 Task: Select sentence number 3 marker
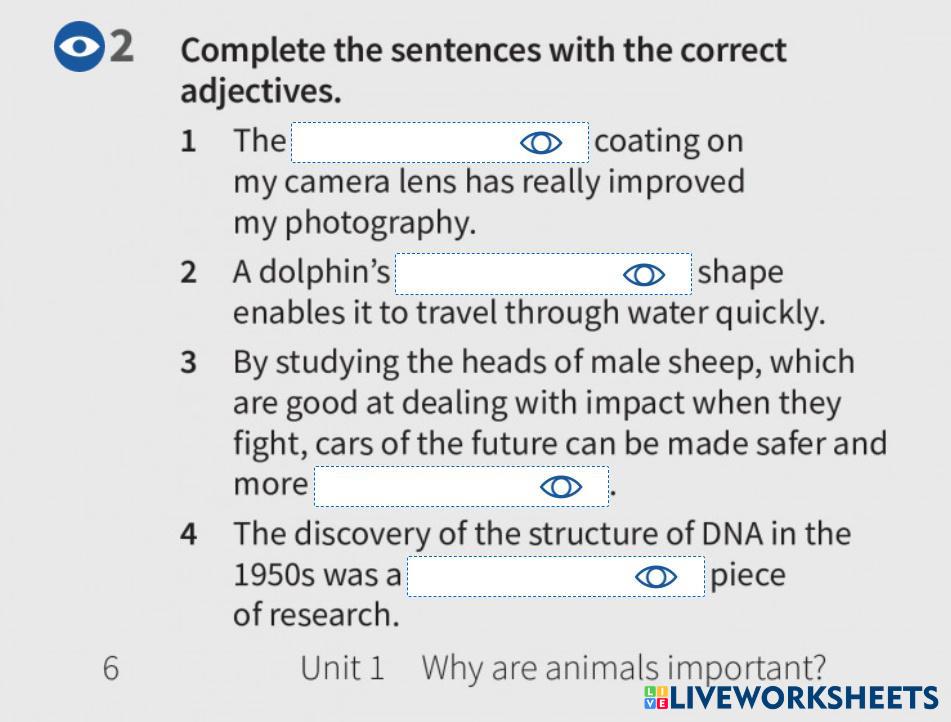188,362
